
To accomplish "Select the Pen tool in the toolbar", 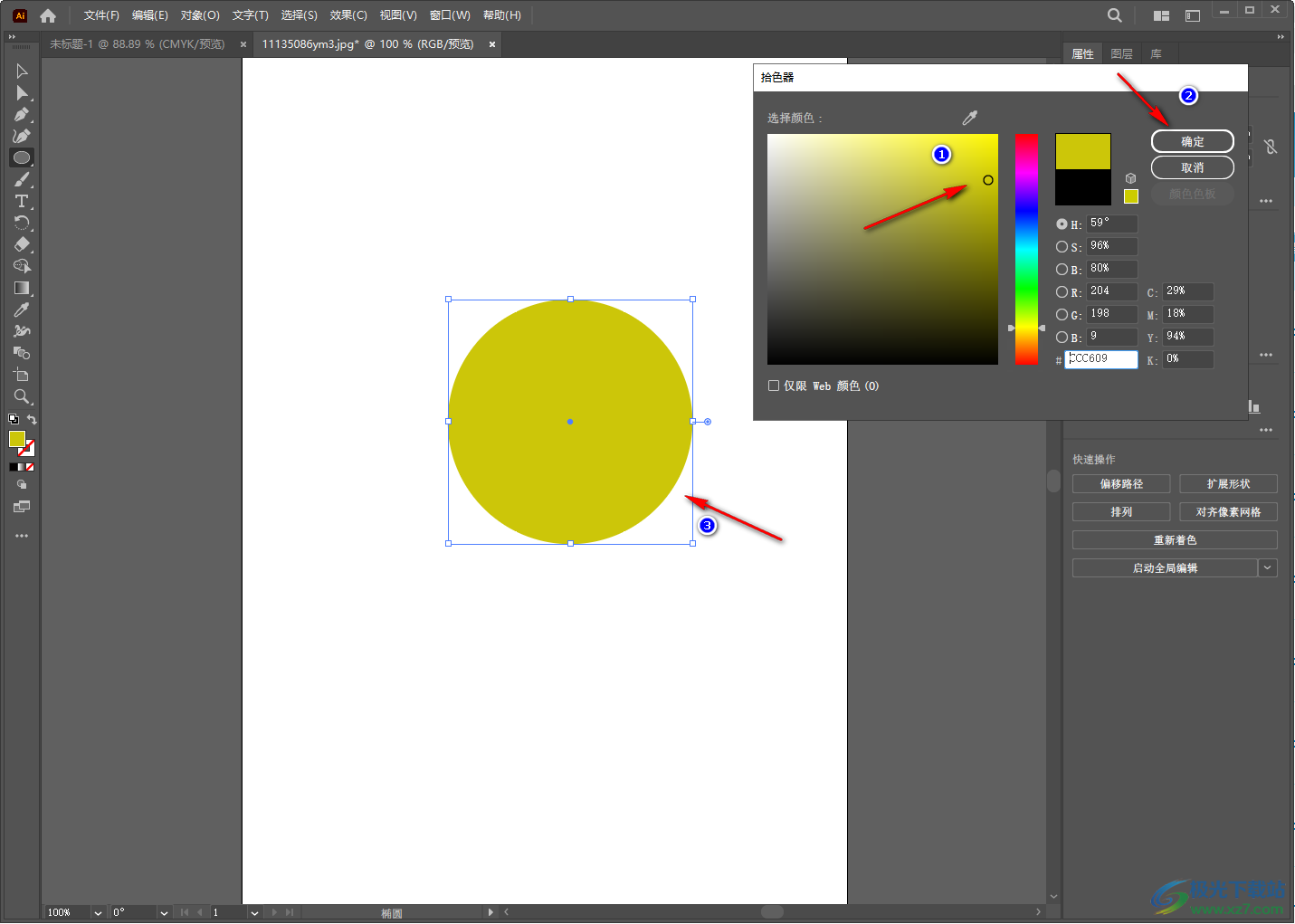I will [x=22, y=115].
